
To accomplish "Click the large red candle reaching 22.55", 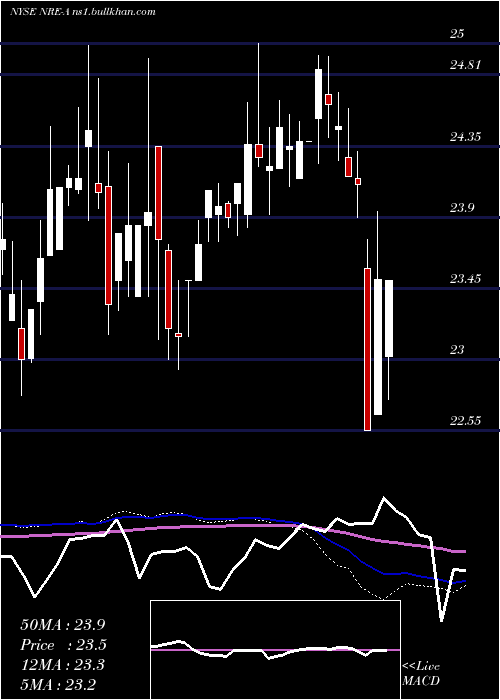I will [367, 350].
